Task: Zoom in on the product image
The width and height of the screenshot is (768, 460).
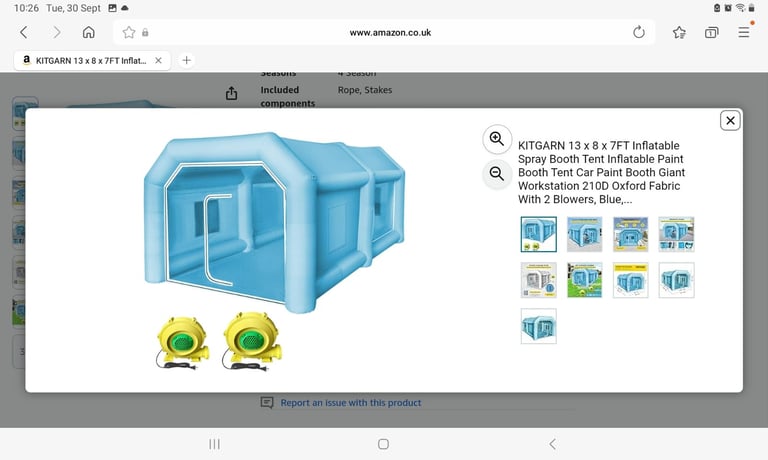Action: (x=497, y=139)
